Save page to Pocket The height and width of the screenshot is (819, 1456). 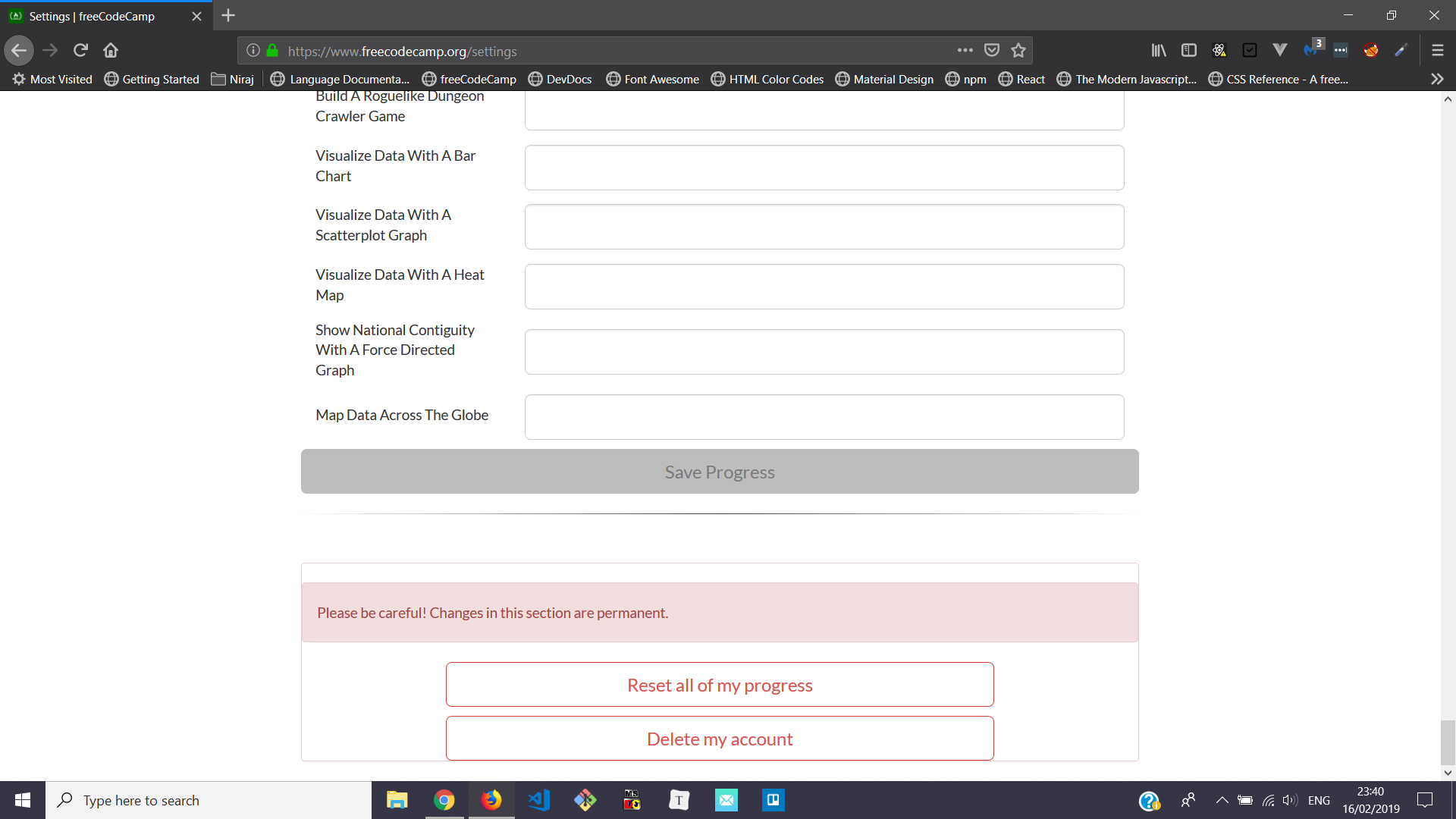(x=991, y=51)
